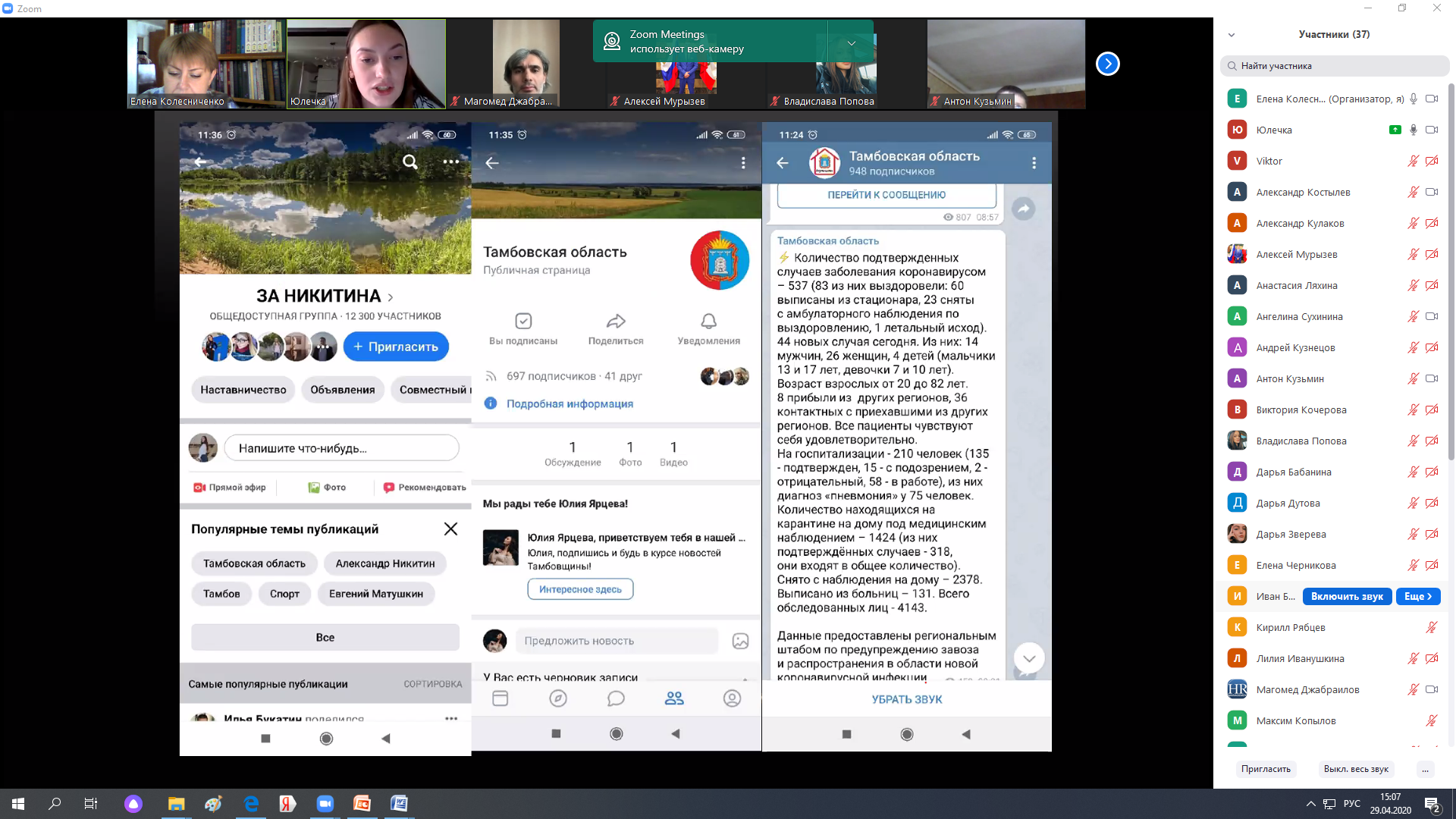1456x819 pixels.
Task: Tap the Уведомления bell icon
Action: tap(708, 321)
